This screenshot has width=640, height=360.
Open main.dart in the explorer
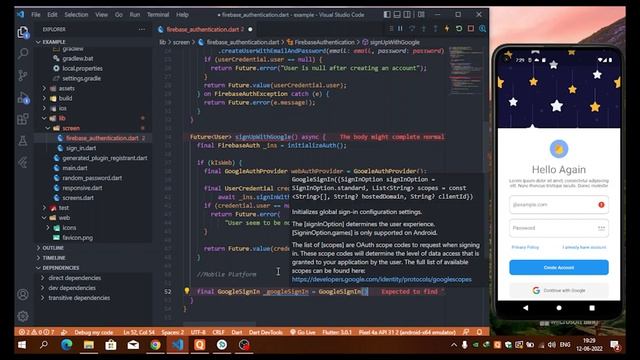pos(75,168)
